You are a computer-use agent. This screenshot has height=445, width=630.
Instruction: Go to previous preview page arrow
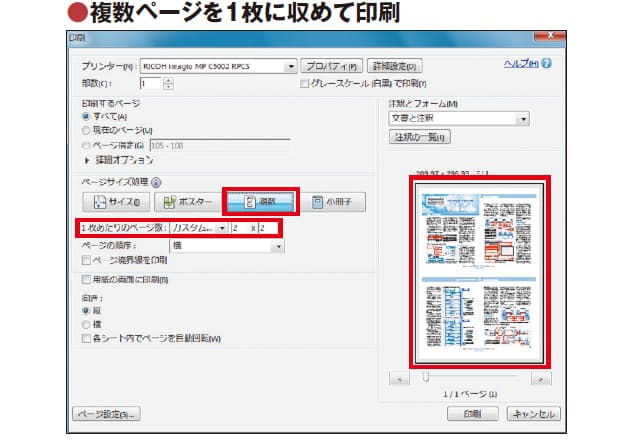coord(399,380)
